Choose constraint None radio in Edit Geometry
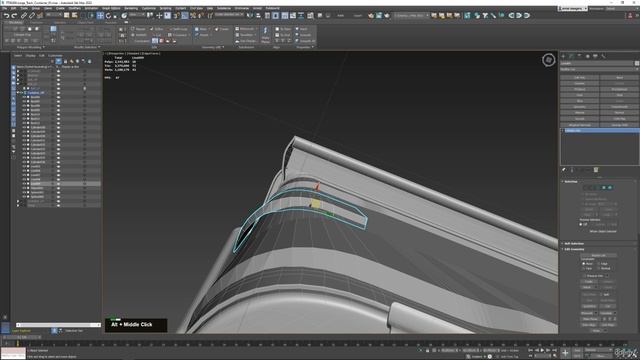The image size is (640, 360). (x=584, y=264)
